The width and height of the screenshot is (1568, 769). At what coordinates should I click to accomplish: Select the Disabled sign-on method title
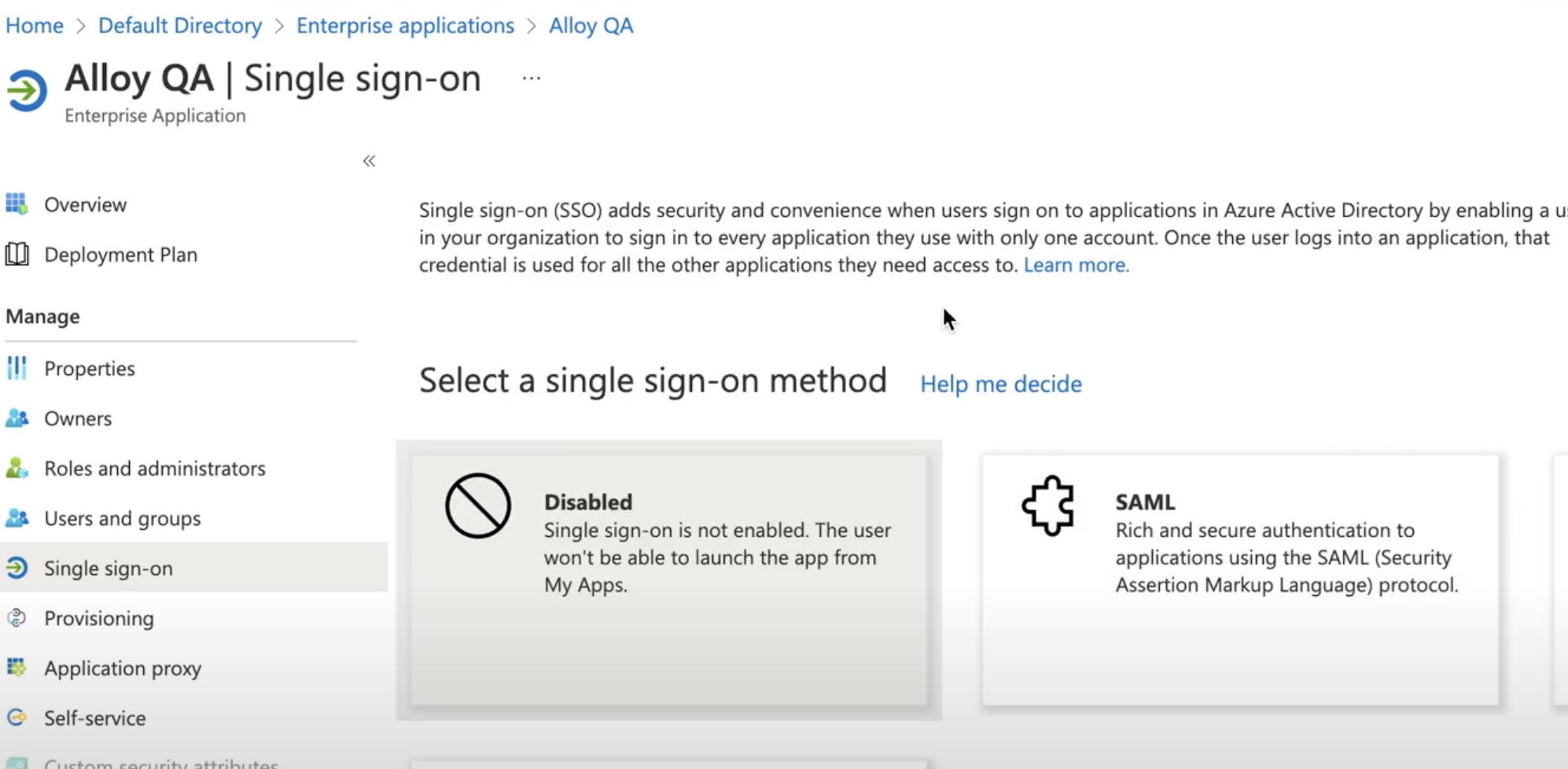point(588,502)
